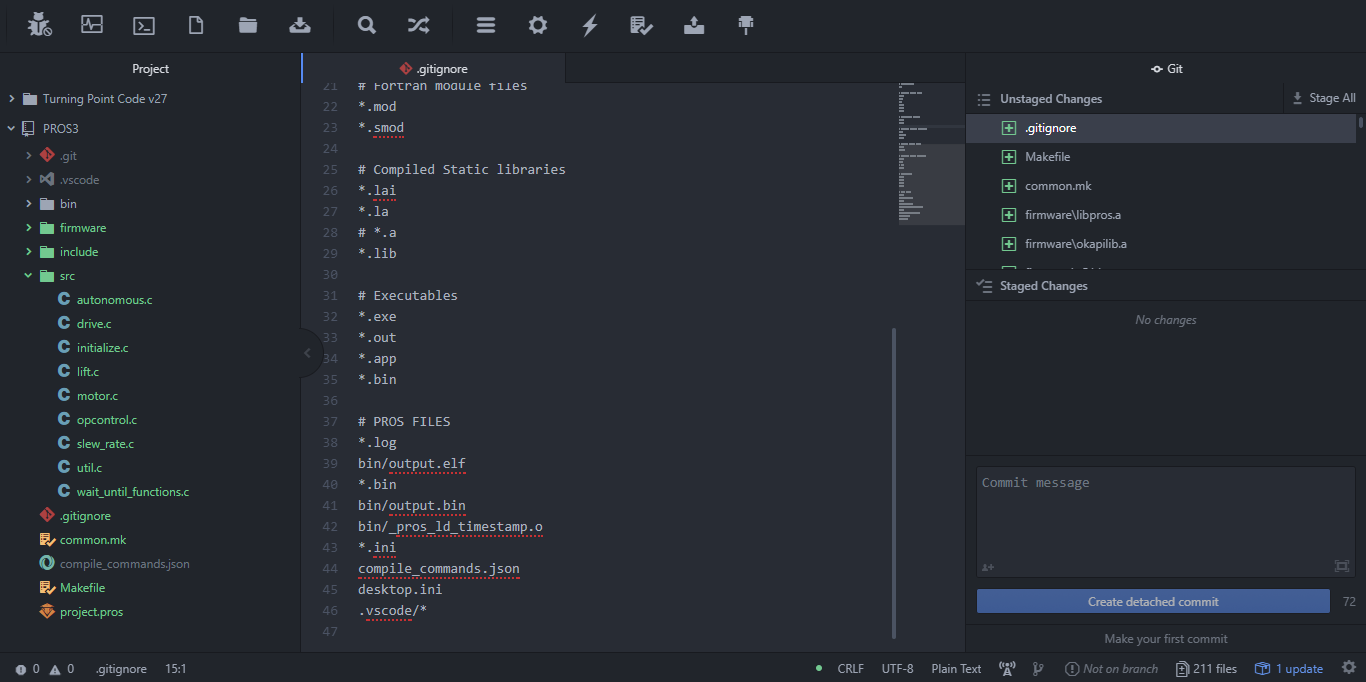Click the pin icon in toolbar
This screenshot has width=1366, height=682.
pos(746,25)
